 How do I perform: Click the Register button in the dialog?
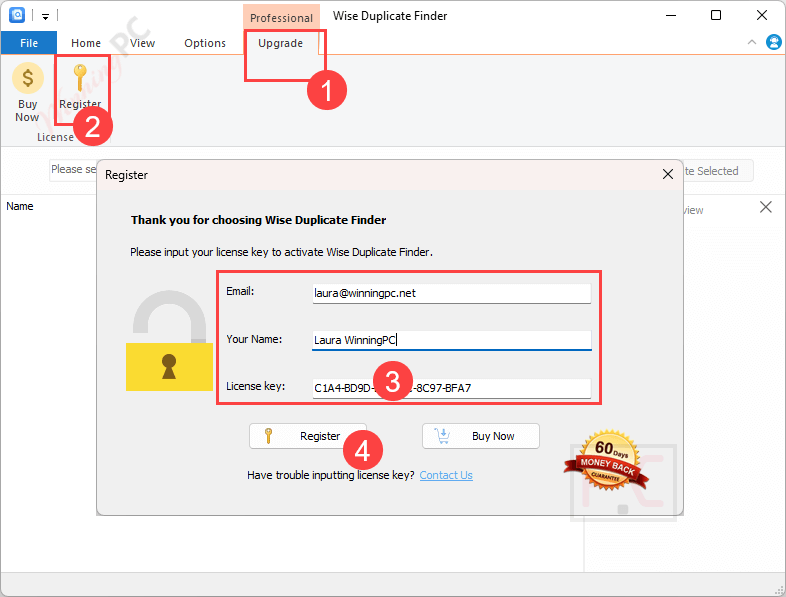[307, 436]
